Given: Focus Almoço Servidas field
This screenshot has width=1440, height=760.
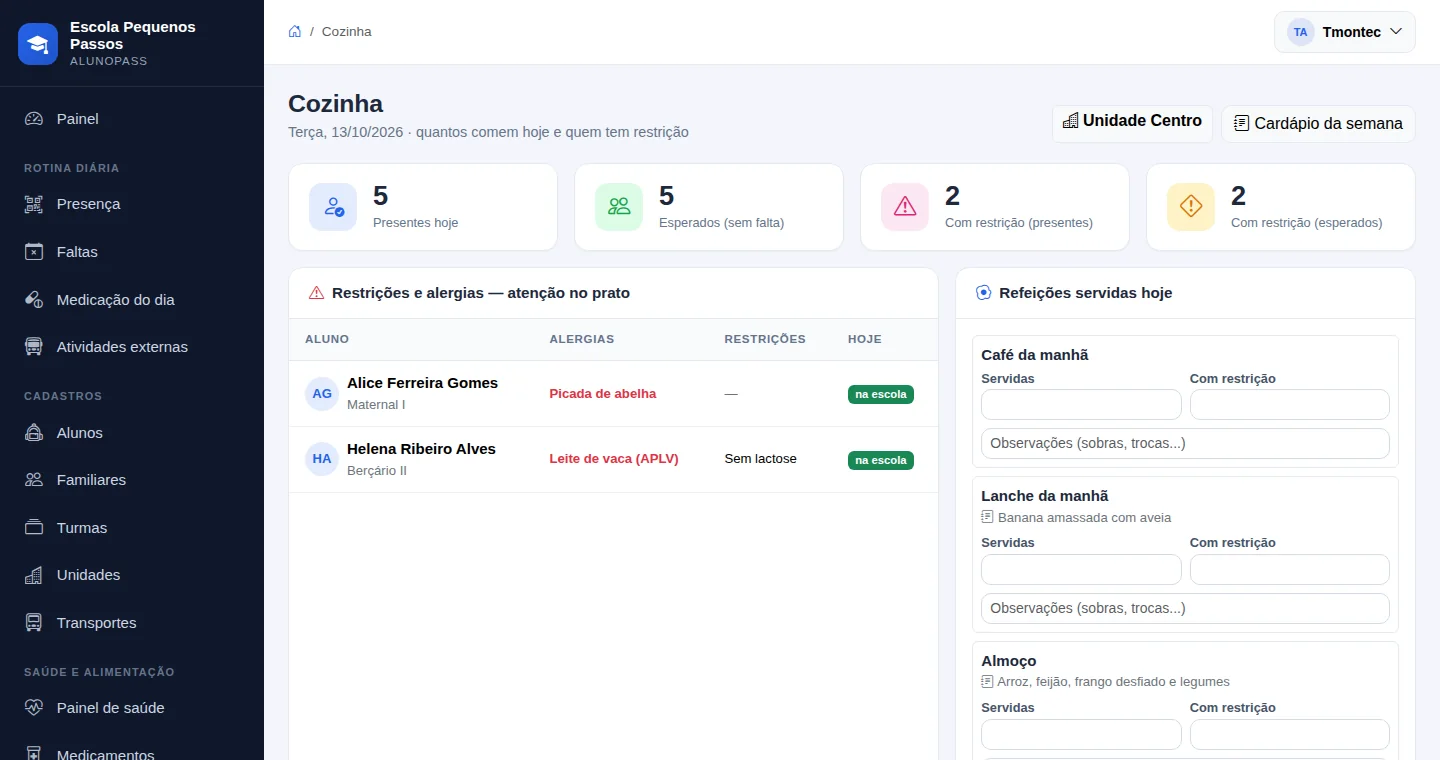Looking at the screenshot, I should [1081, 734].
